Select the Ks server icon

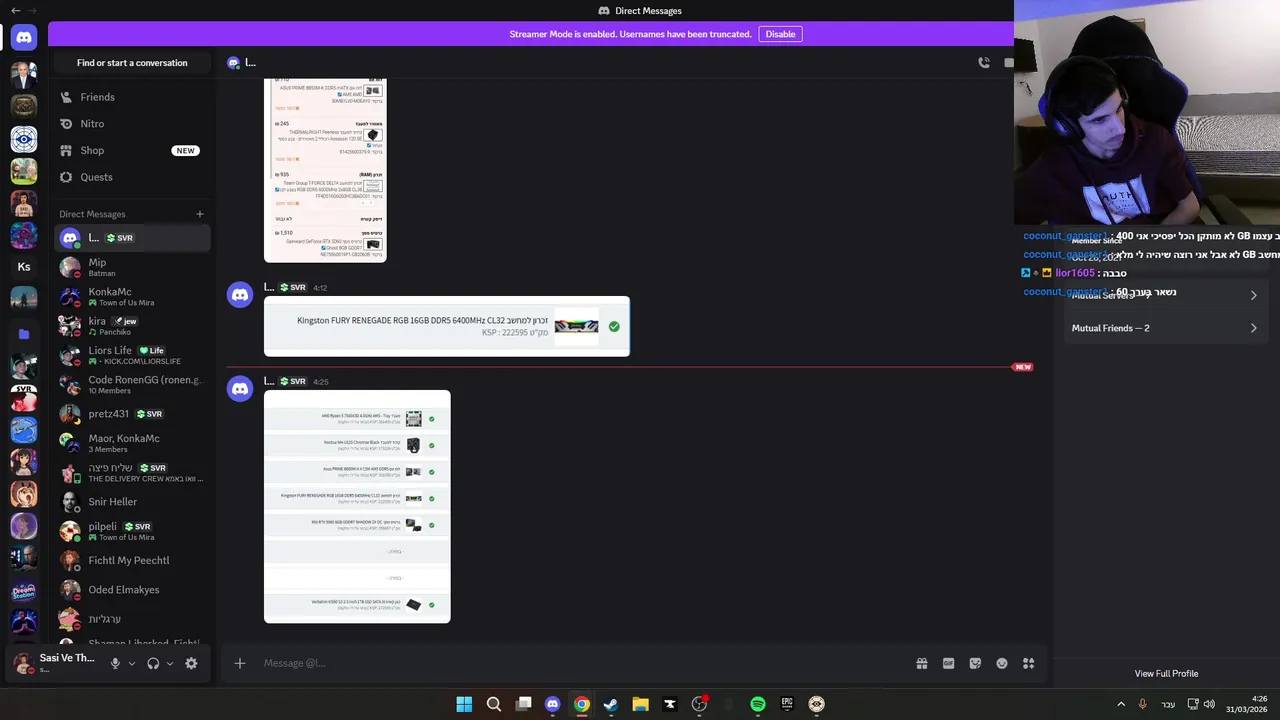pos(24,267)
